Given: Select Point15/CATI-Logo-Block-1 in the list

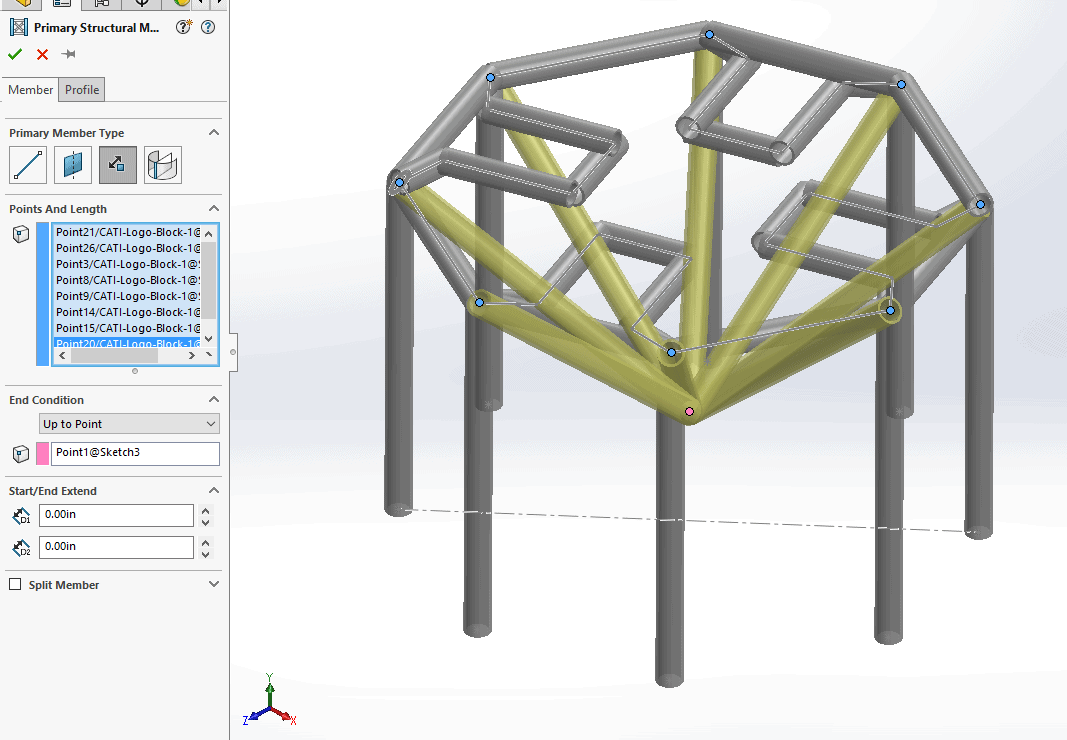Looking at the screenshot, I should click(x=127, y=328).
